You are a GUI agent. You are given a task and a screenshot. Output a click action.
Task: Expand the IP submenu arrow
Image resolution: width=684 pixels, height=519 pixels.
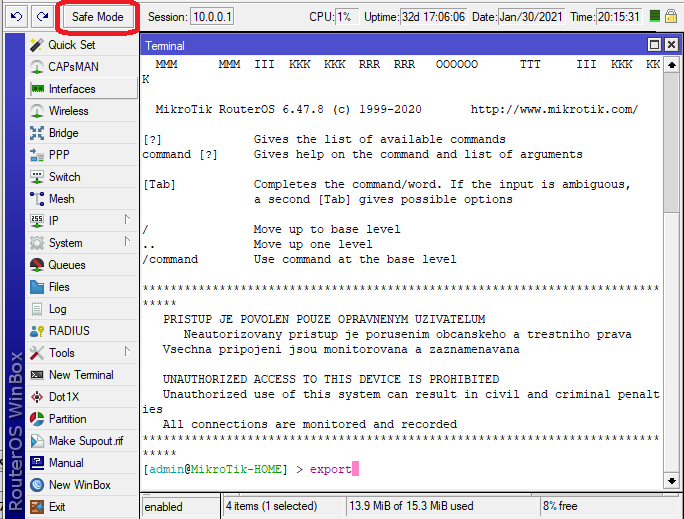pyautogui.click(x=127, y=219)
